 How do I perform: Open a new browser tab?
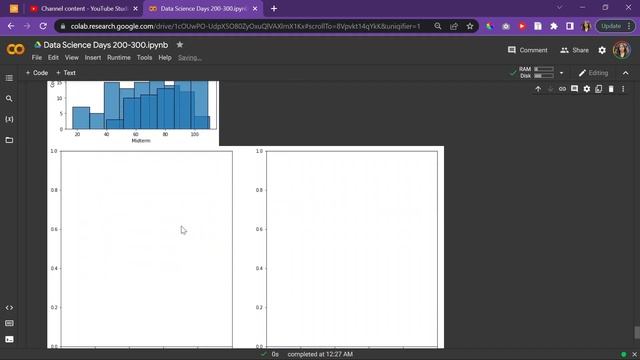(274, 9)
